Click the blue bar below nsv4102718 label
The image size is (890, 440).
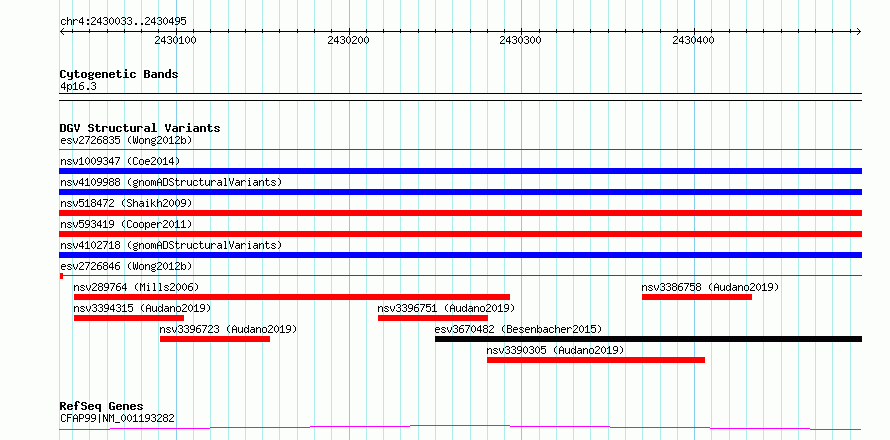(460, 255)
